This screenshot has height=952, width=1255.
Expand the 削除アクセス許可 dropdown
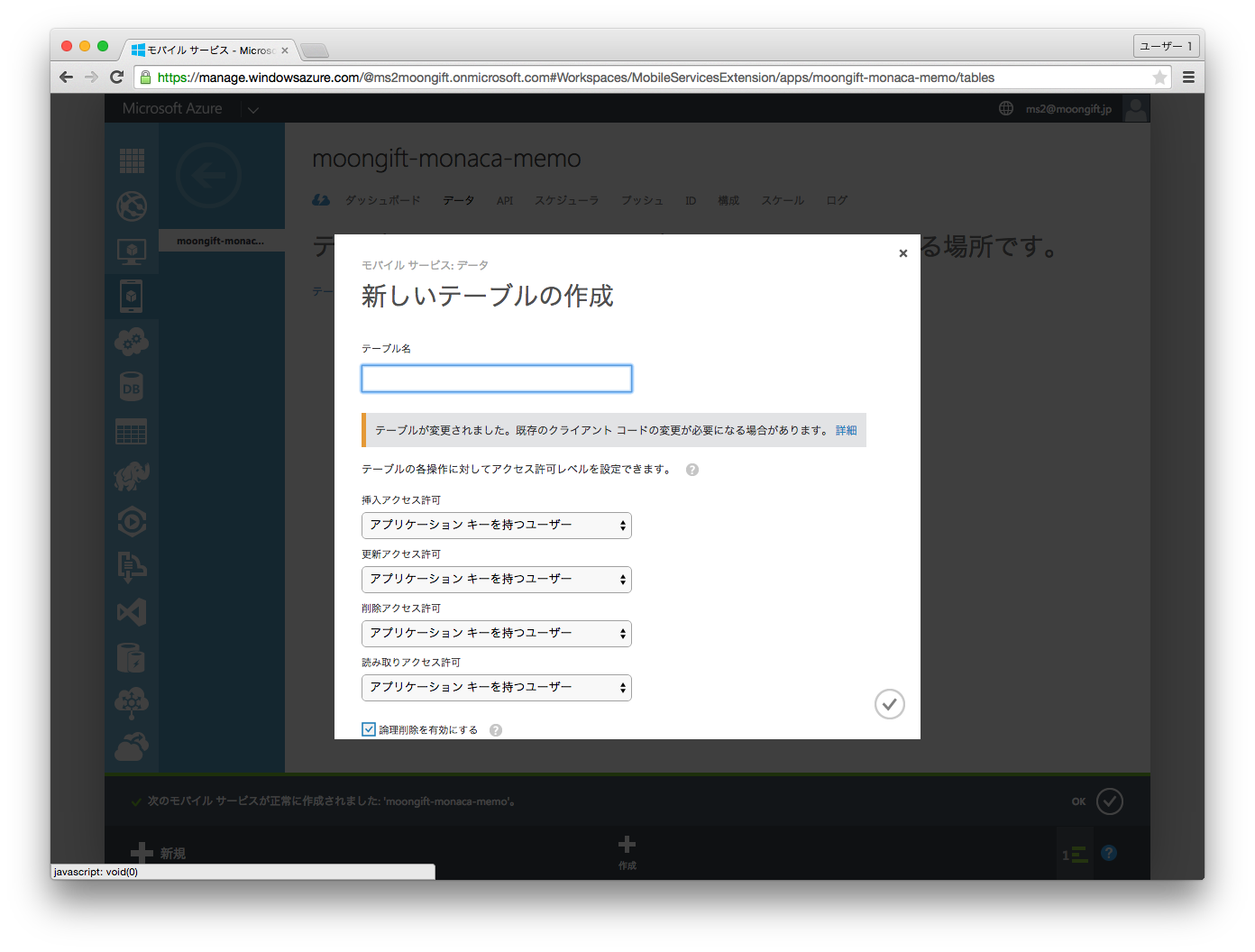[x=496, y=634]
